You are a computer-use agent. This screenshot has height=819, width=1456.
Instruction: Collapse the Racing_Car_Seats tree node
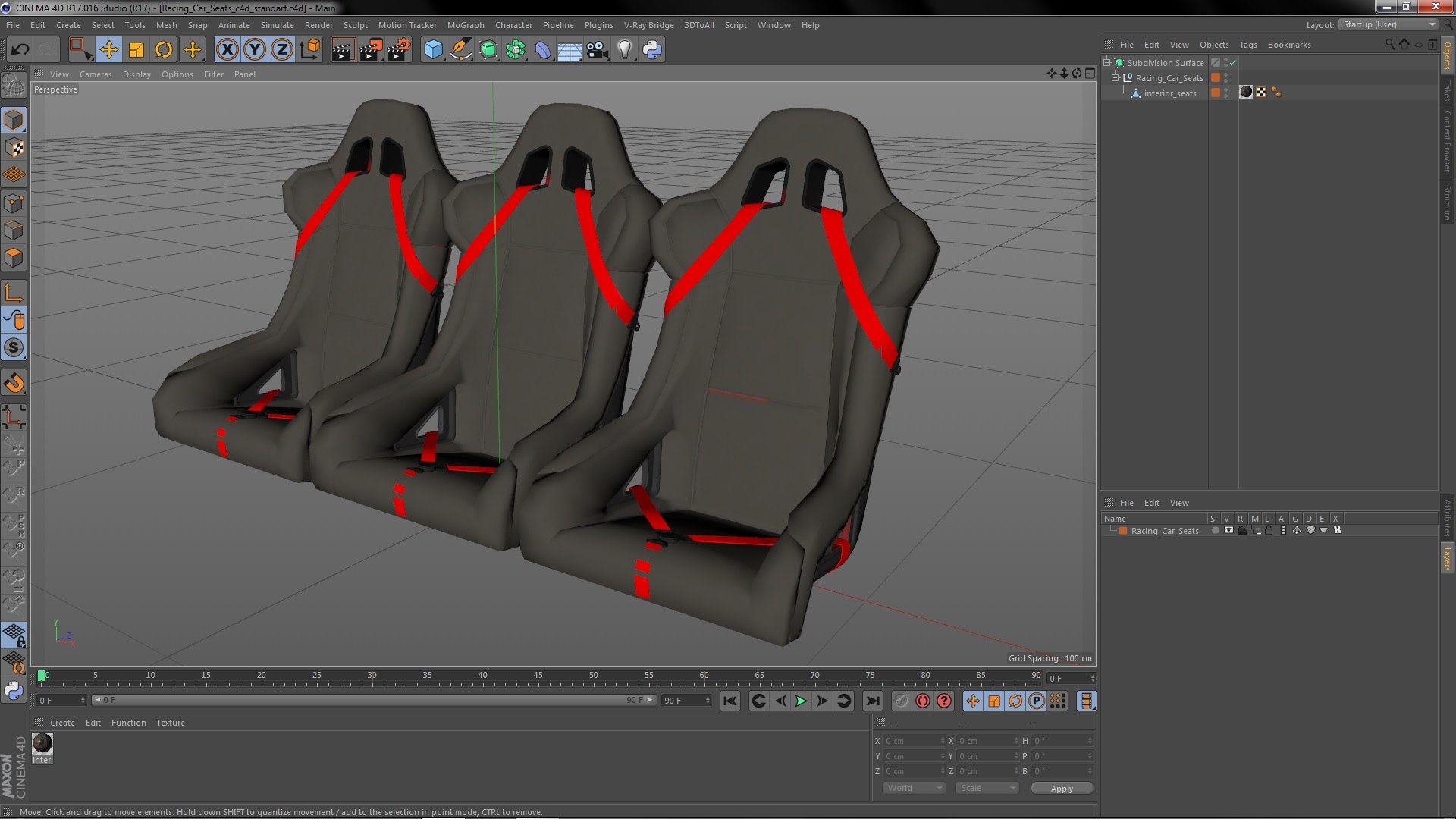pyautogui.click(x=1116, y=77)
